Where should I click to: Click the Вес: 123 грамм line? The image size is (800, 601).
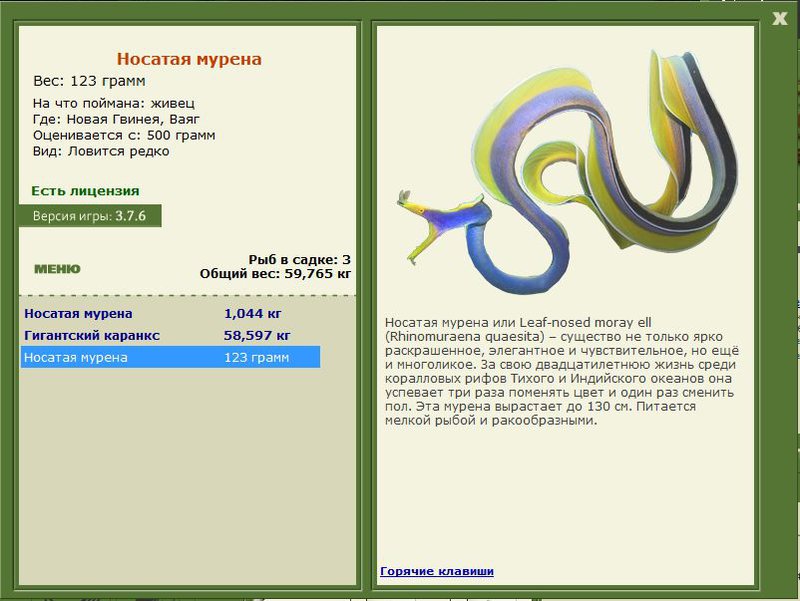tap(89, 81)
